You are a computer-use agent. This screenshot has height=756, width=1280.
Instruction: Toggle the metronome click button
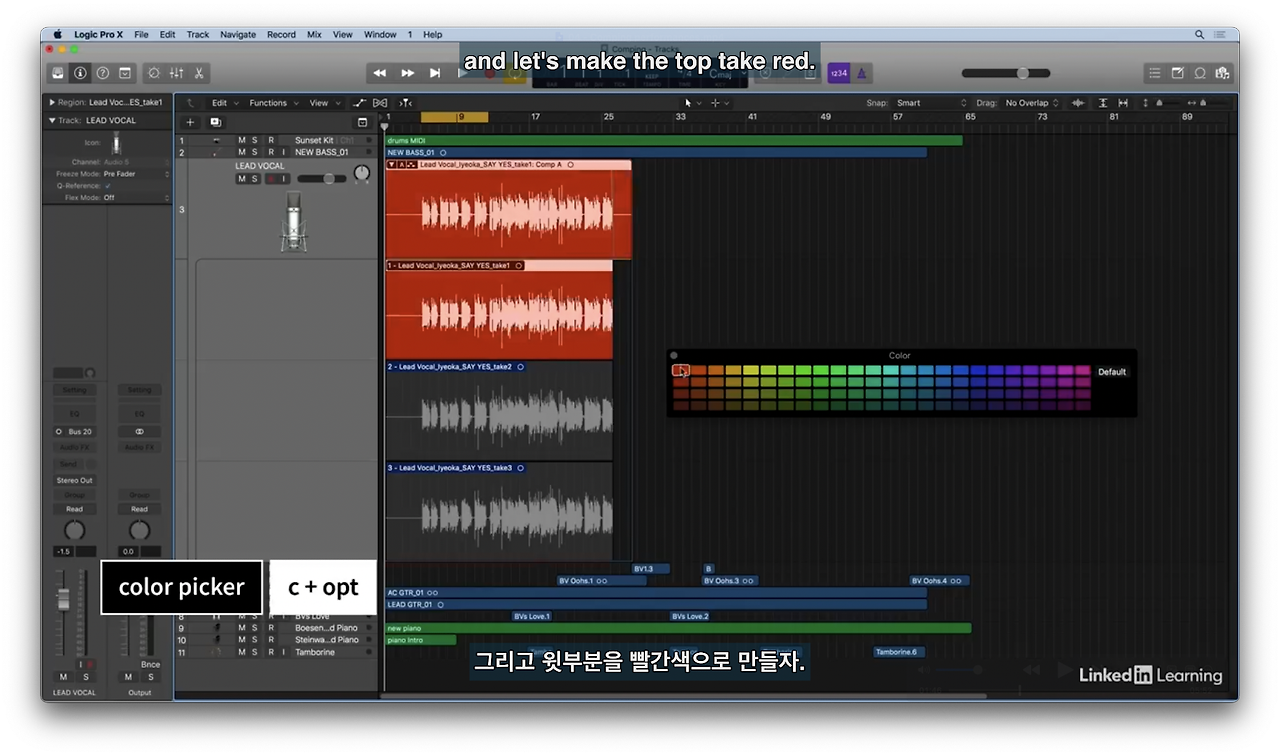pos(862,73)
